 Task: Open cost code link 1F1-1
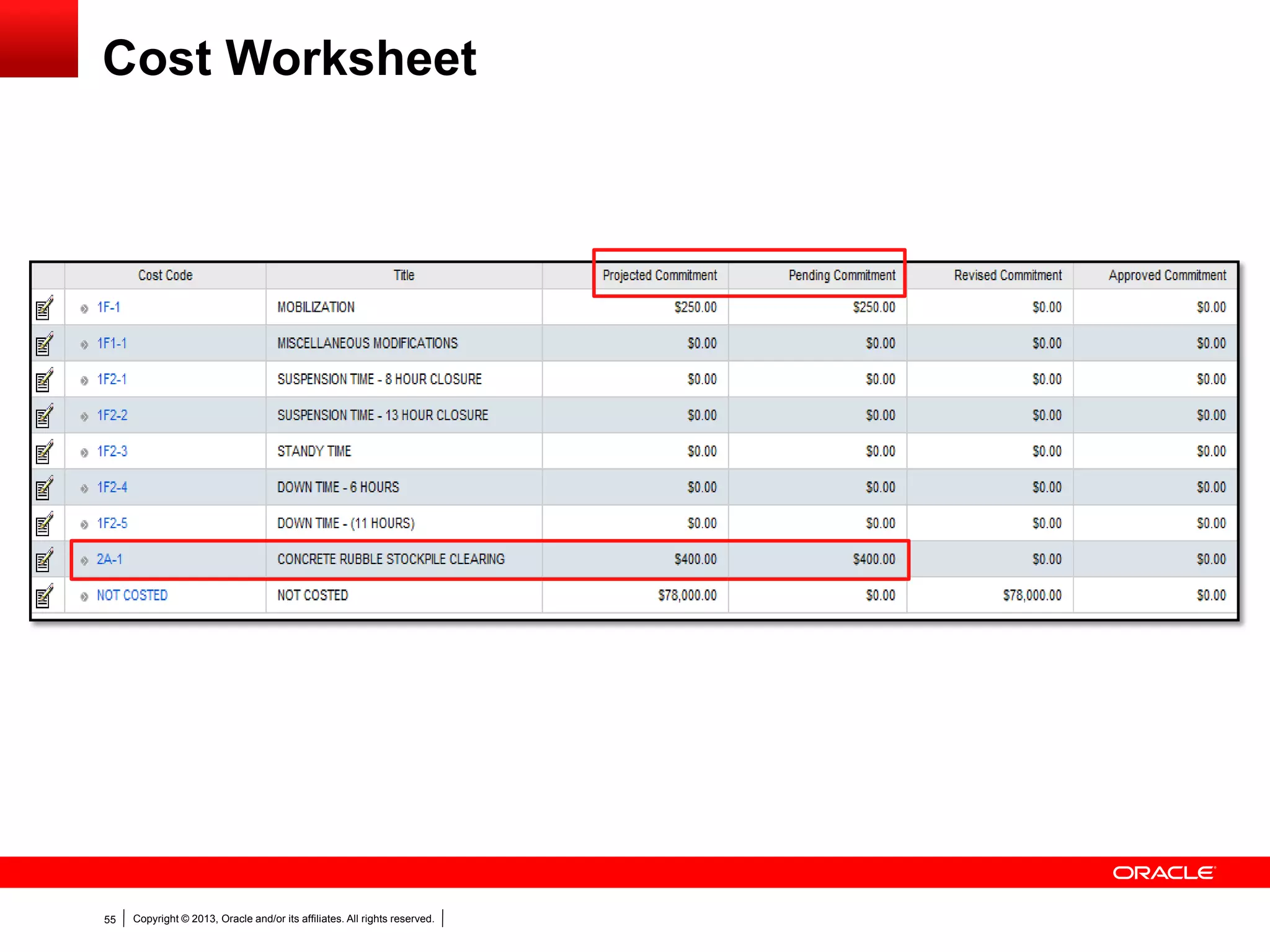pyautogui.click(x=112, y=343)
